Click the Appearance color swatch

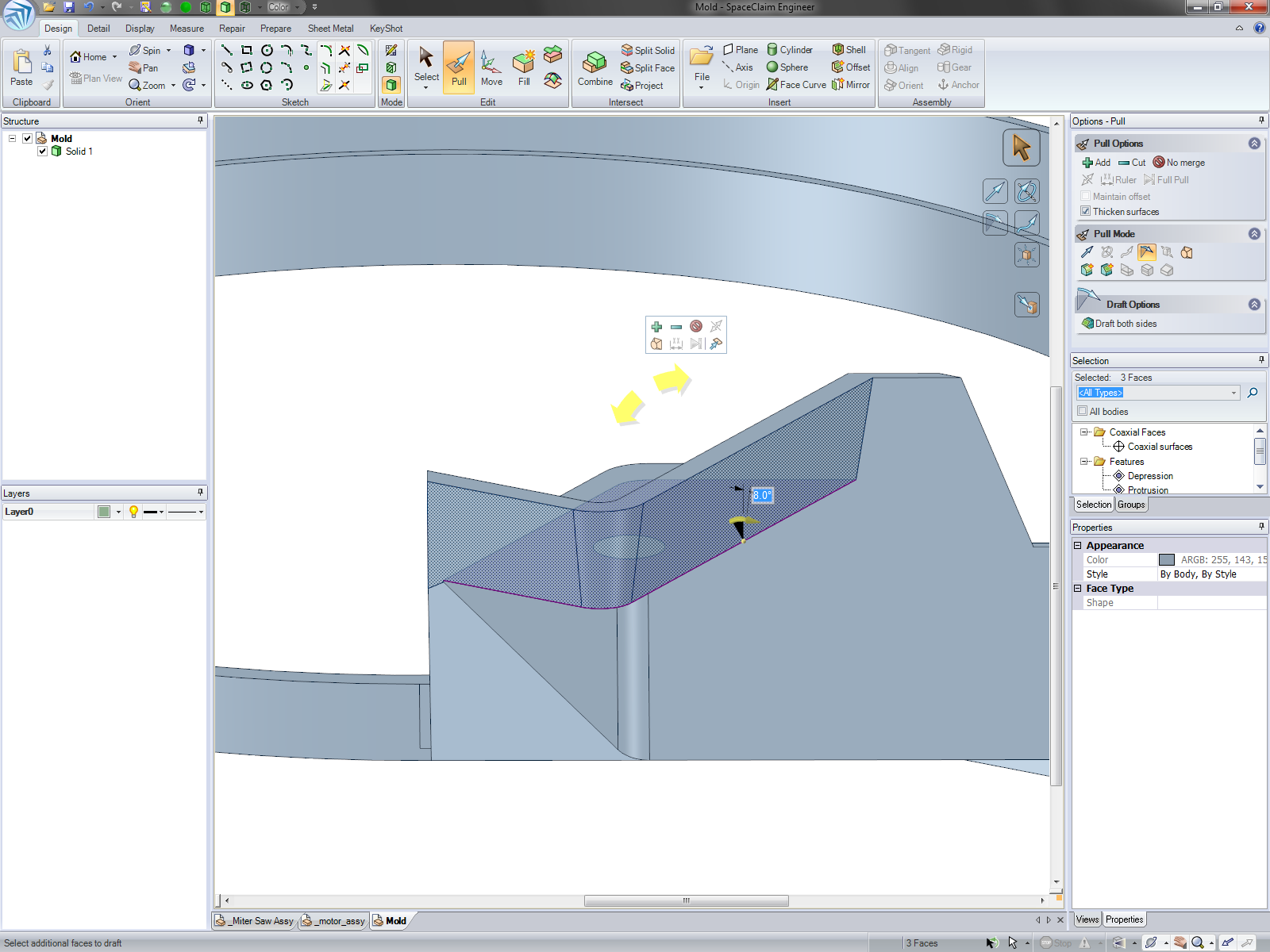tap(1166, 560)
